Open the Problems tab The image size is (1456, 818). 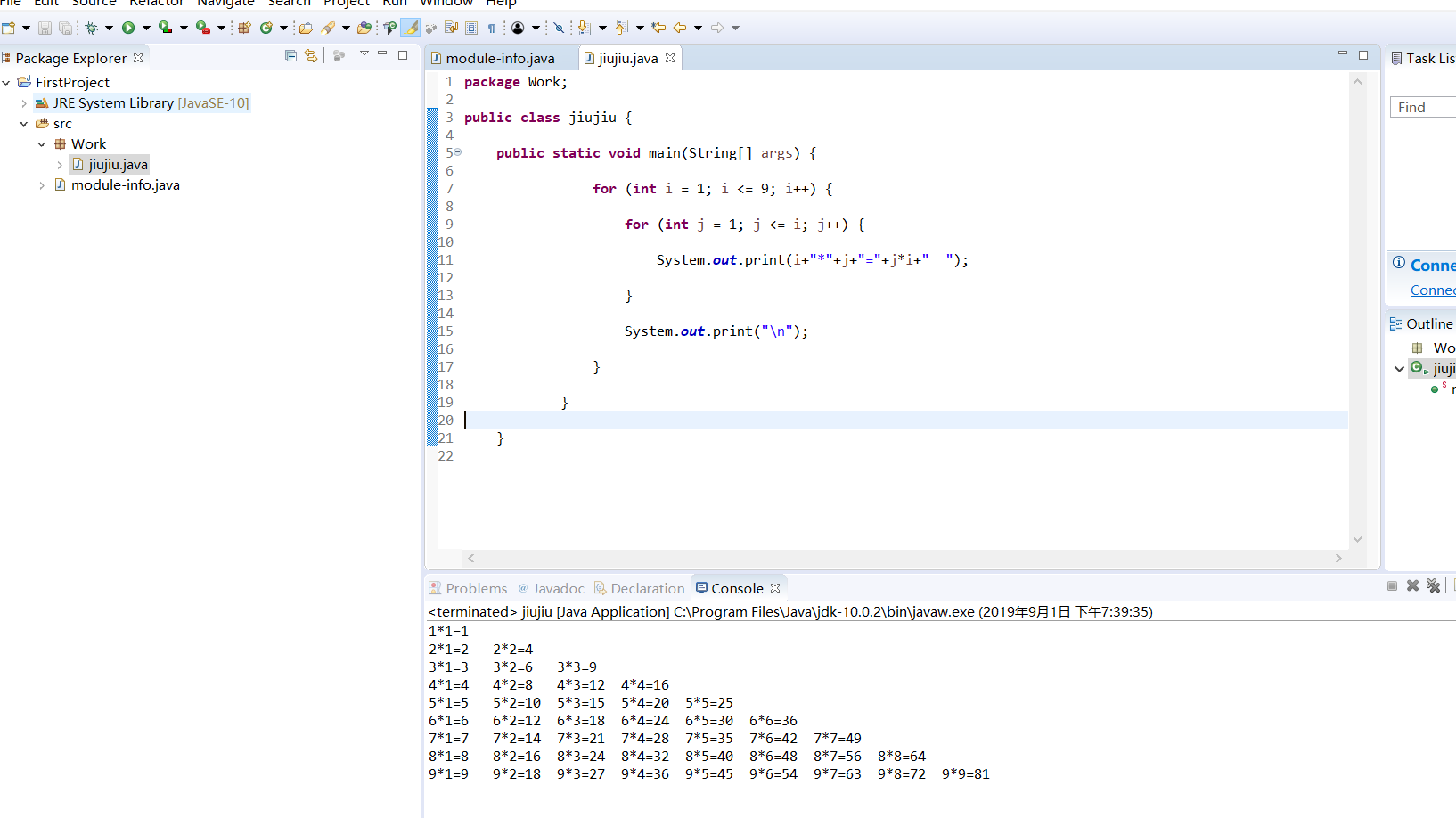coord(468,588)
